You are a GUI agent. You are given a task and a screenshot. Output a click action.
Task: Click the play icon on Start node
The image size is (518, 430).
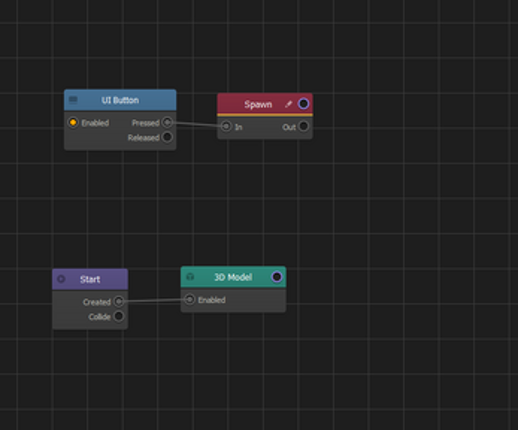[x=61, y=279]
